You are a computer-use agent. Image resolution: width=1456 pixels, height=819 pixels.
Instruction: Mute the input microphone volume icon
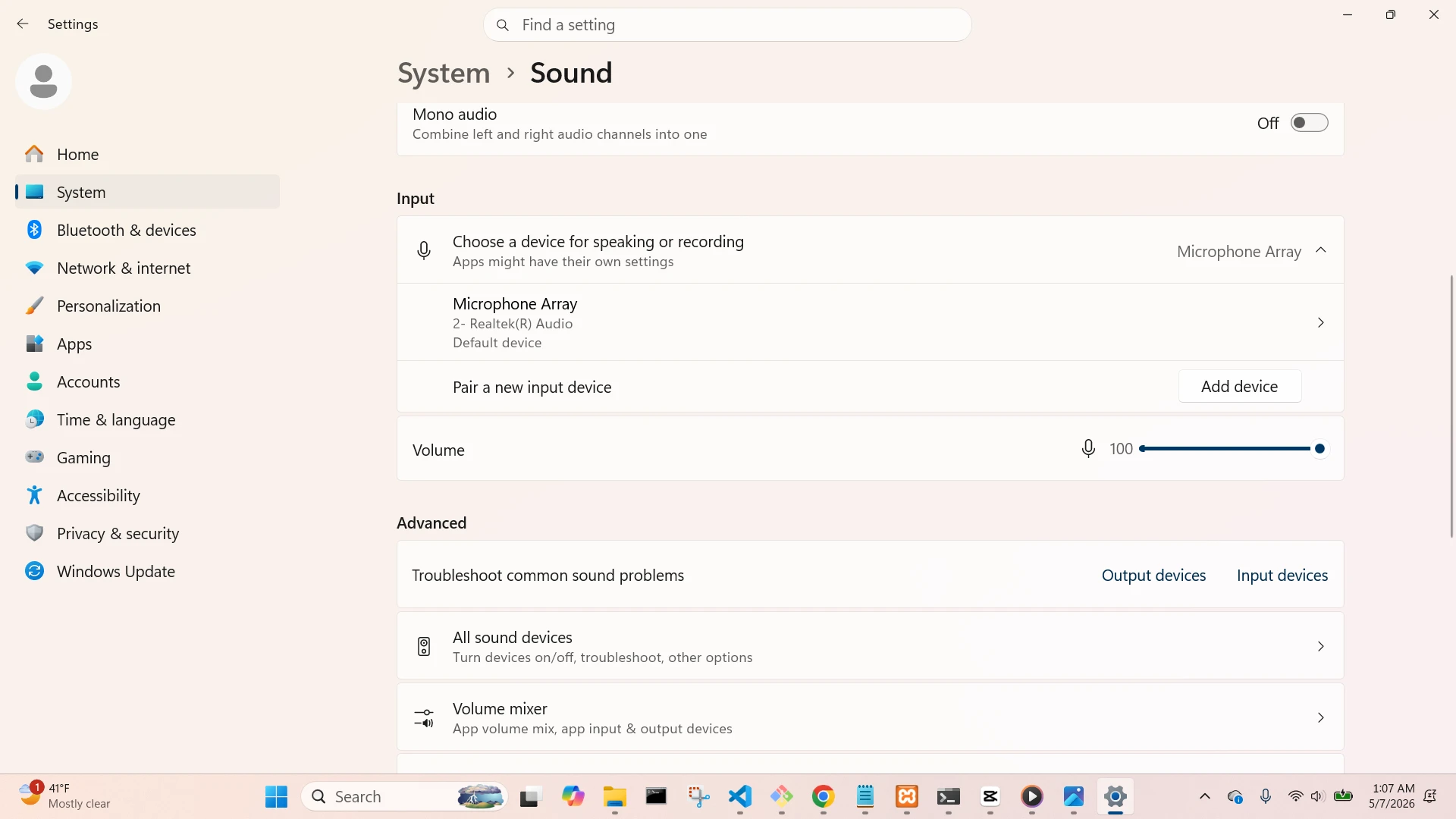[1088, 449]
